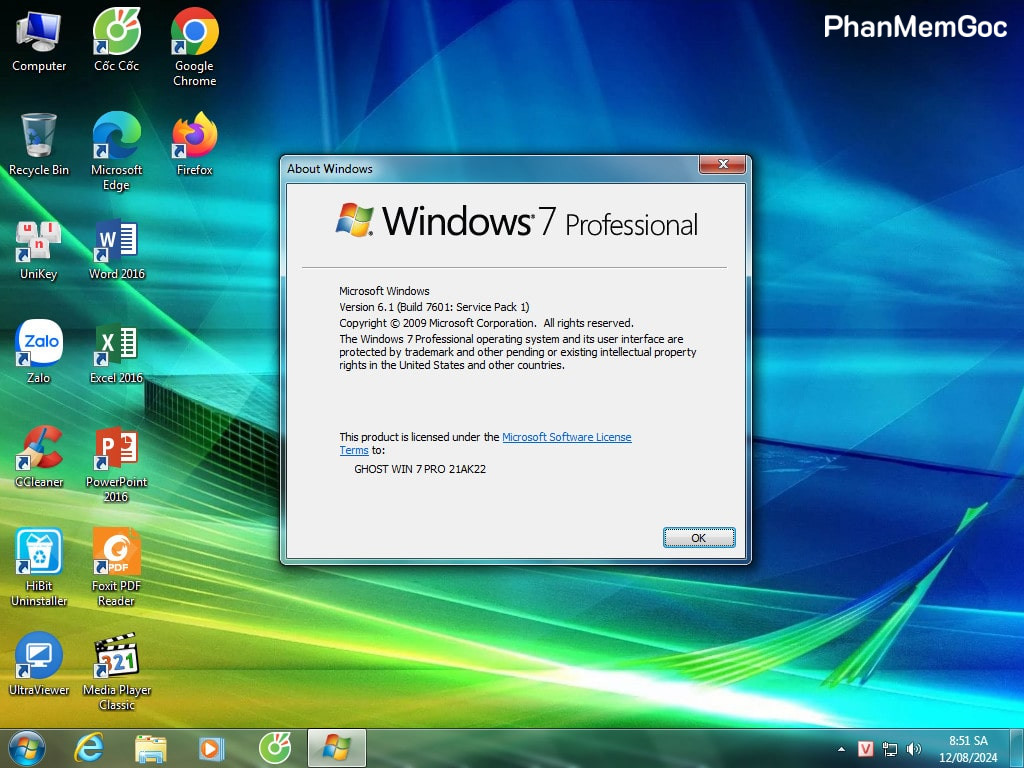Open the taskbar clock and date
Image resolution: width=1024 pixels, height=768 pixels.
[968, 749]
